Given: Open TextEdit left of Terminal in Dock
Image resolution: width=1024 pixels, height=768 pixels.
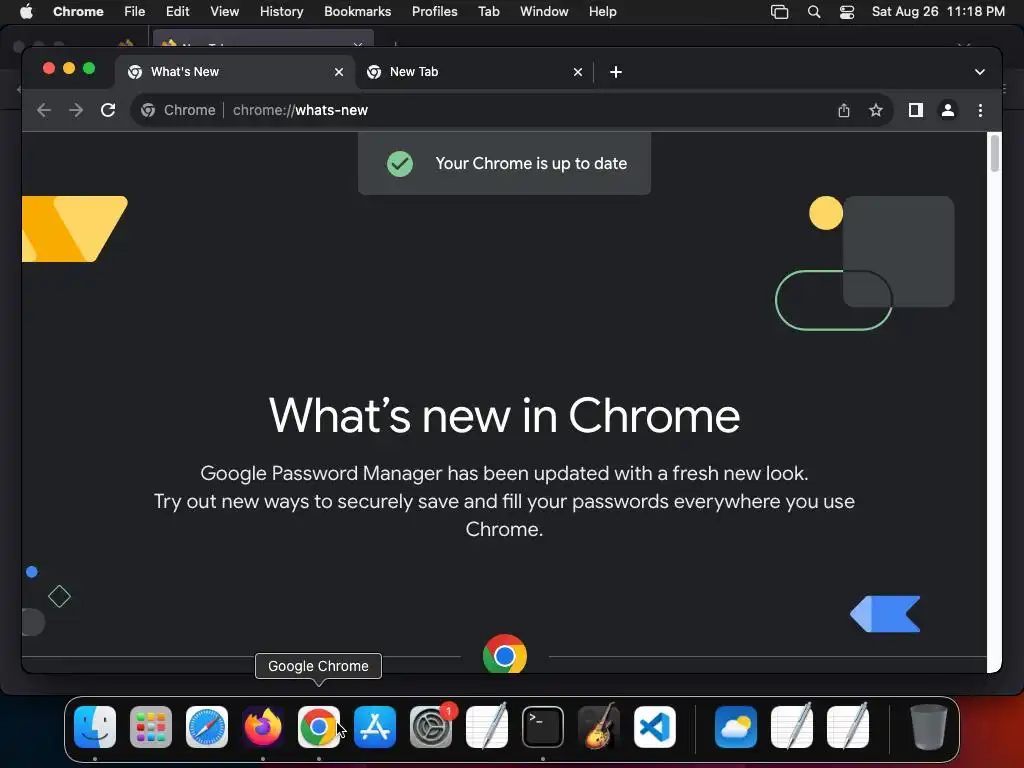Looking at the screenshot, I should (x=487, y=727).
